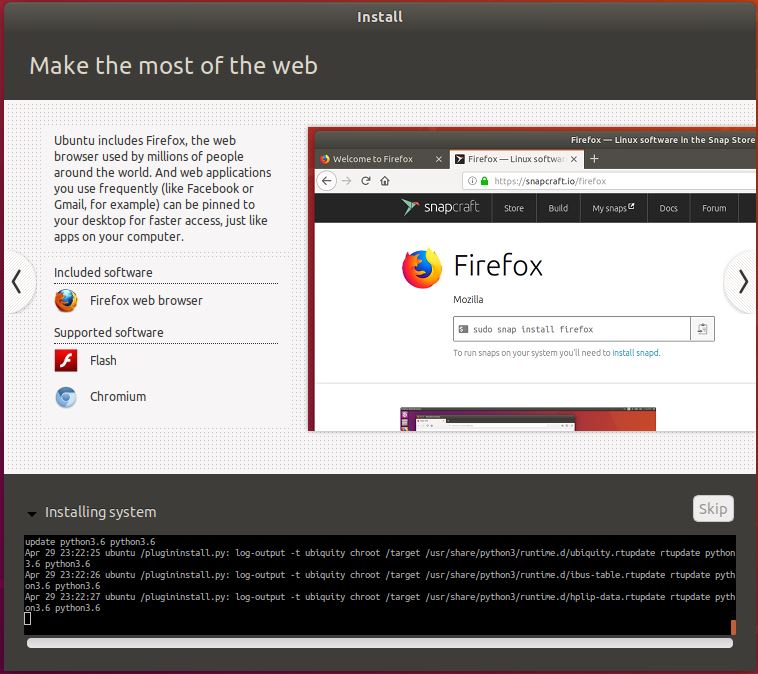Open the Store menu on snapcraft

tap(514, 208)
